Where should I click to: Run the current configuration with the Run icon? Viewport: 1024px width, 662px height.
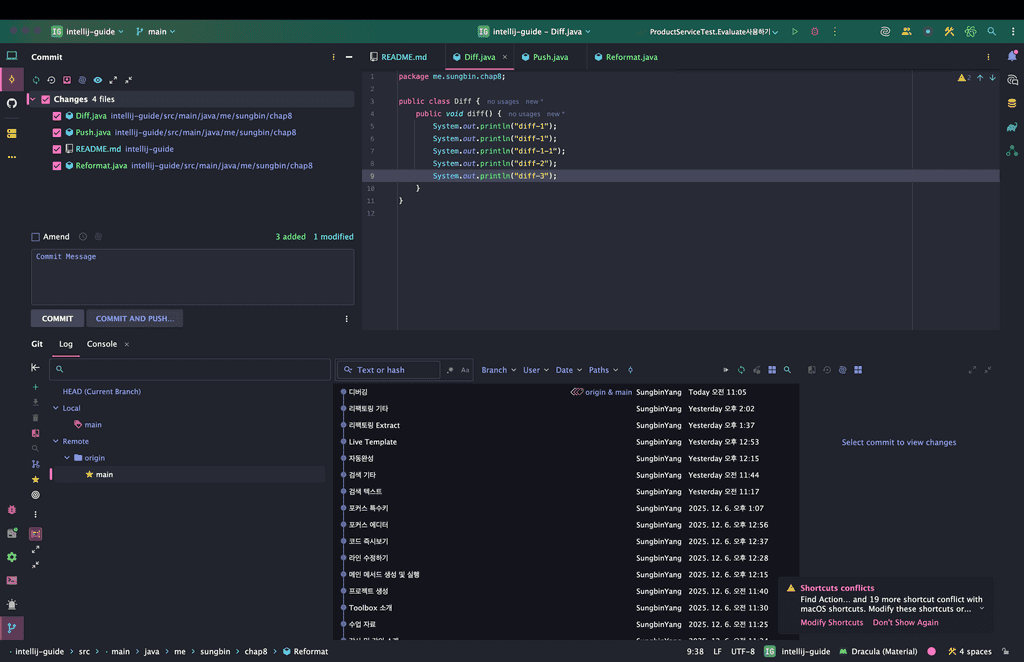tap(795, 31)
